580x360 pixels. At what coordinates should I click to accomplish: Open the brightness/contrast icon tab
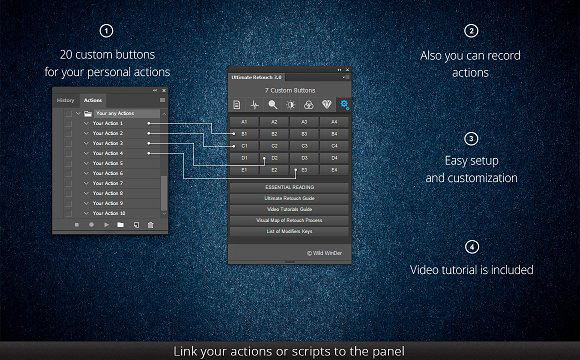(x=291, y=105)
